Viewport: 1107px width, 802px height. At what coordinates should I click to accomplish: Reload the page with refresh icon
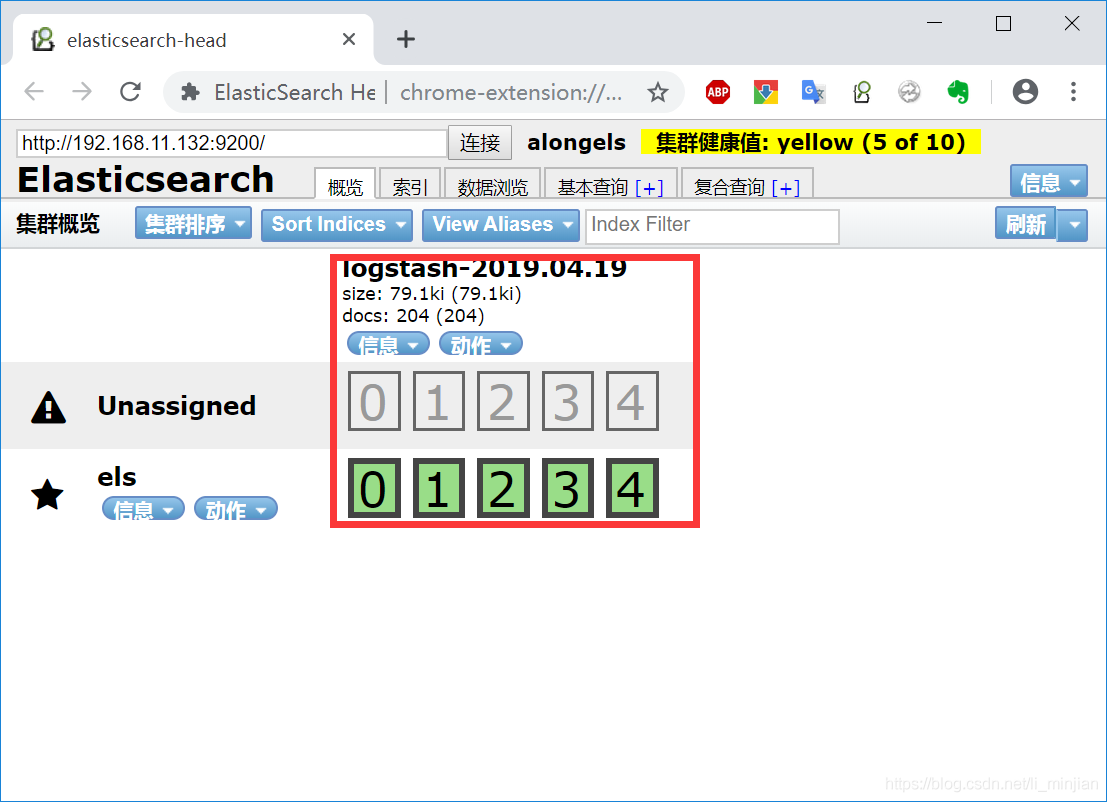pos(131,92)
